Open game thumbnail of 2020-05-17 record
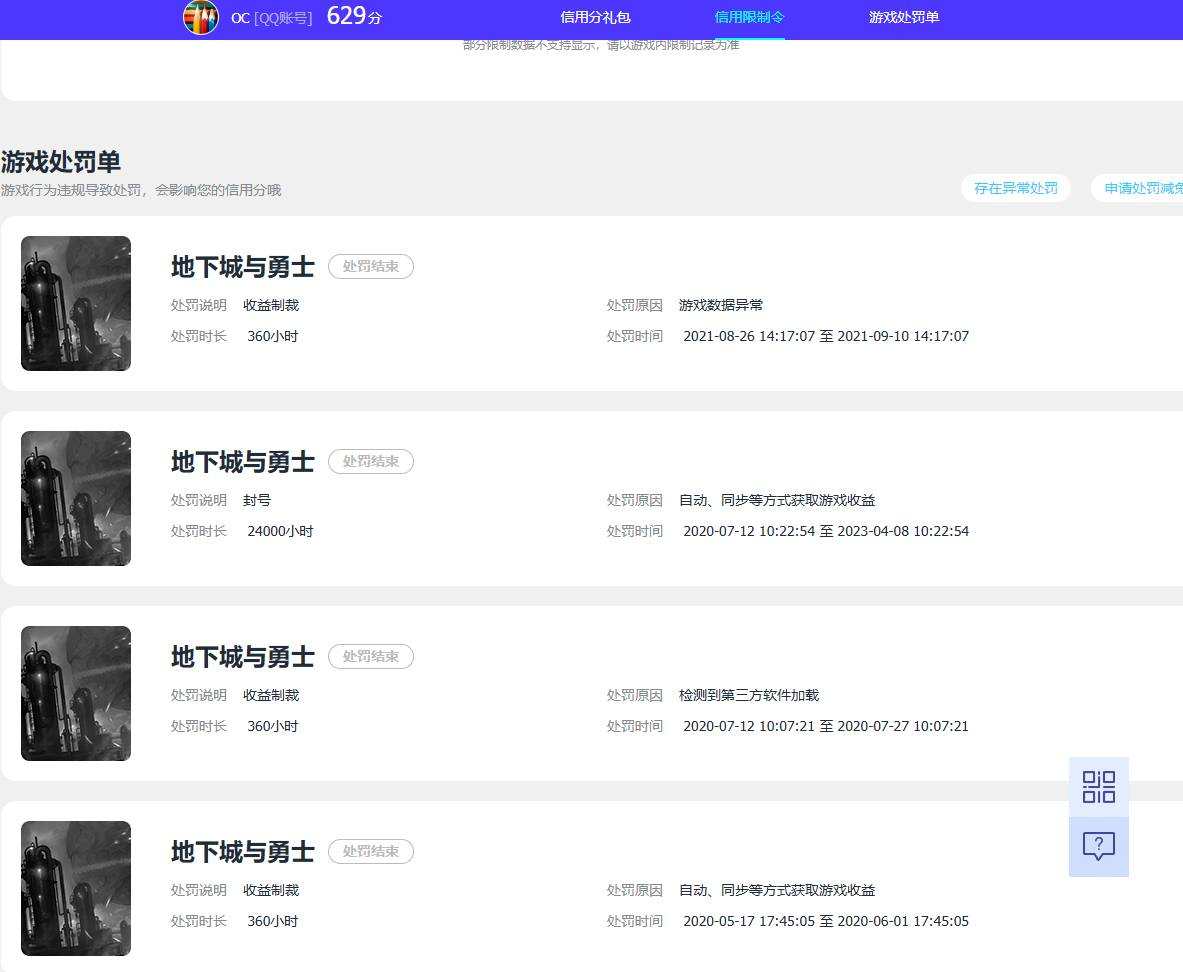 (75, 888)
